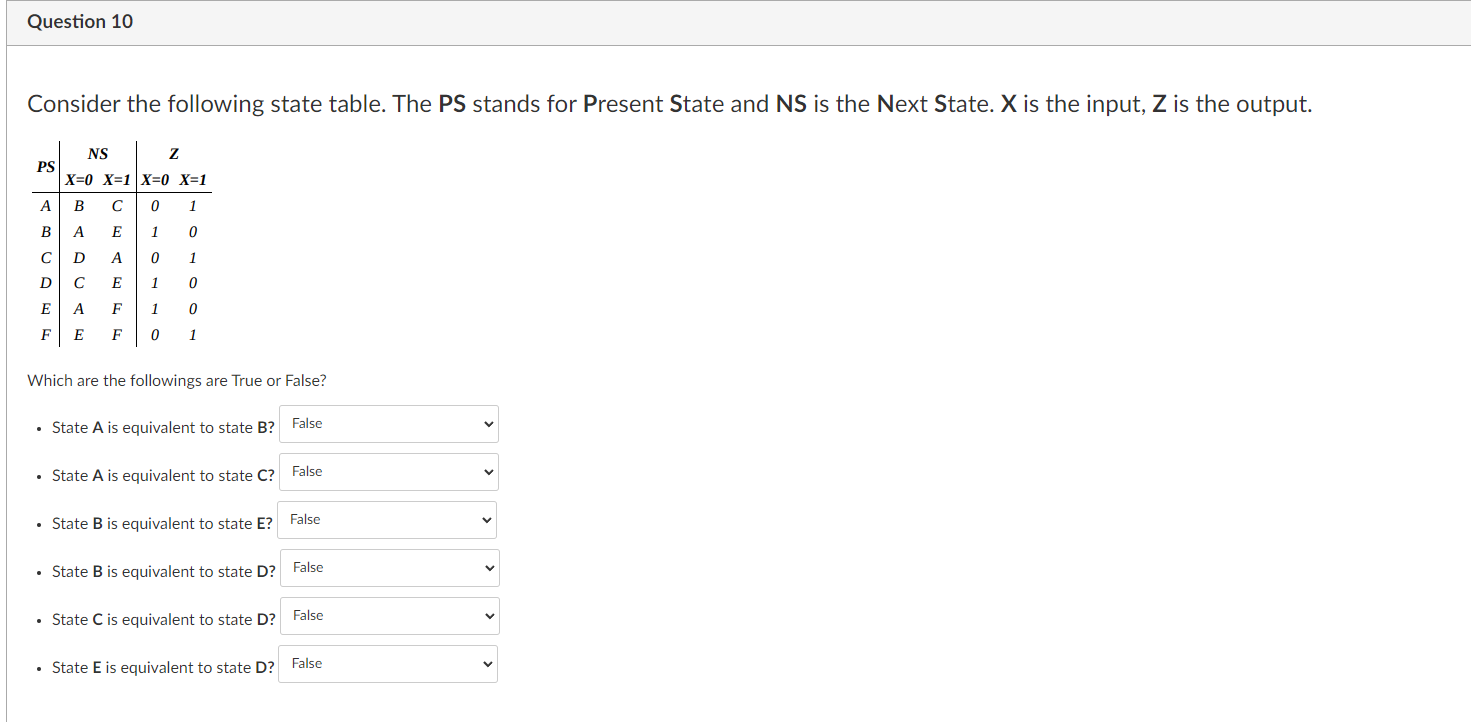Open the dropdown for State A equivalent to B
This screenshot has width=1471, height=722.
point(389,423)
